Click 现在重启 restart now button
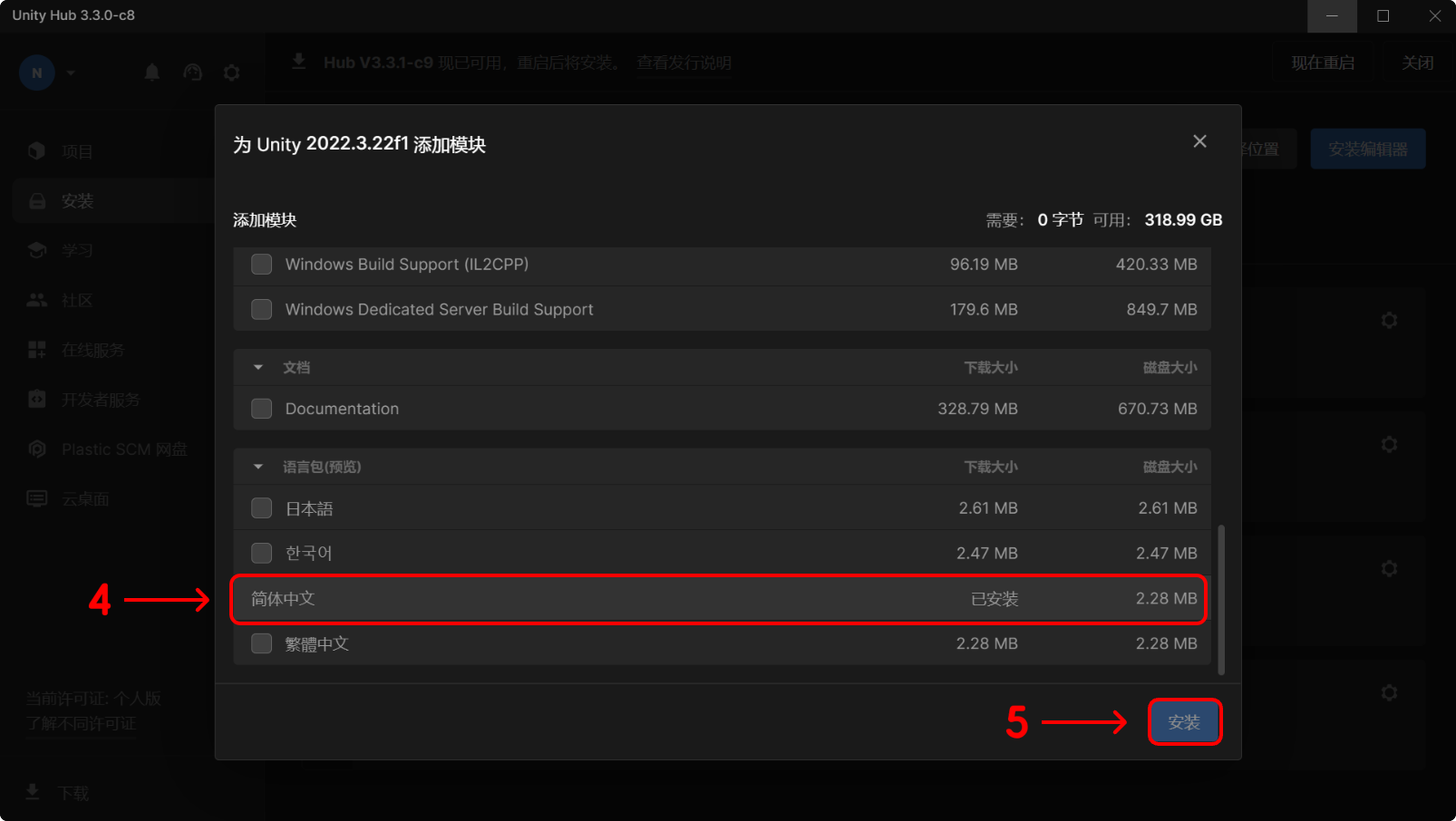The image size is (1456, 821). click(x=1323, y=63)
